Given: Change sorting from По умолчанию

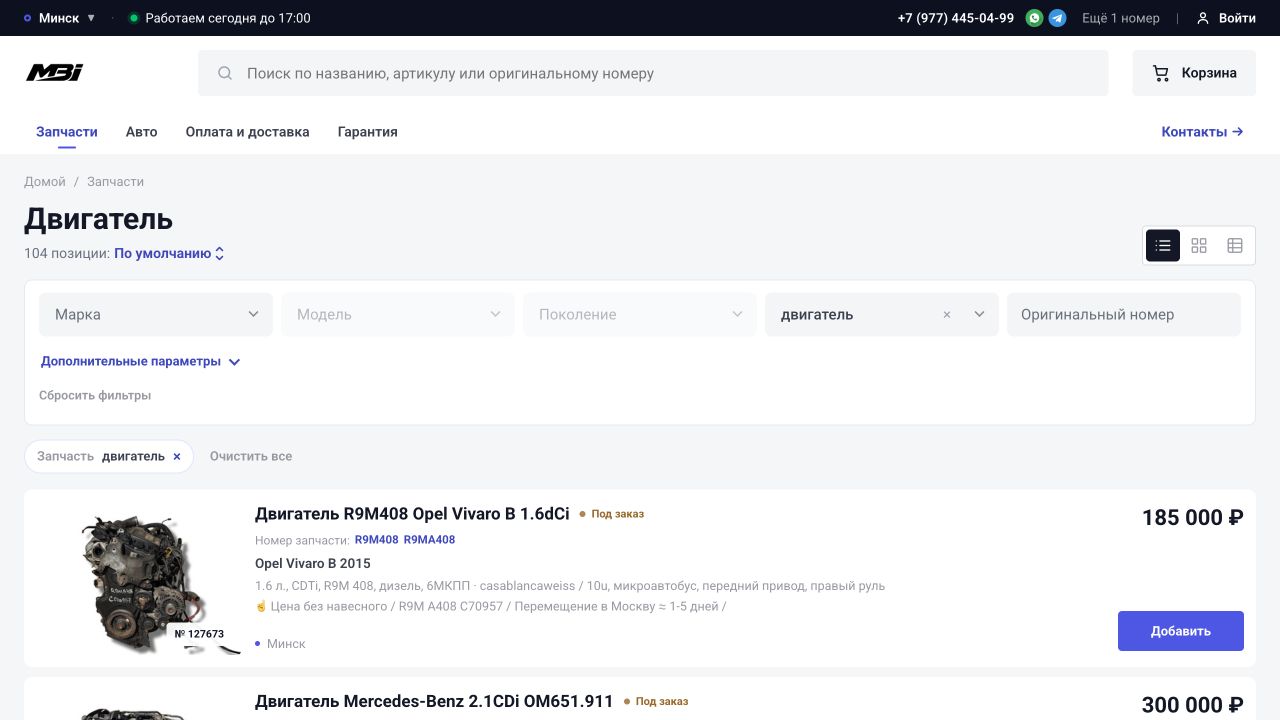Looking at the screenshot, I should point(169,253).
